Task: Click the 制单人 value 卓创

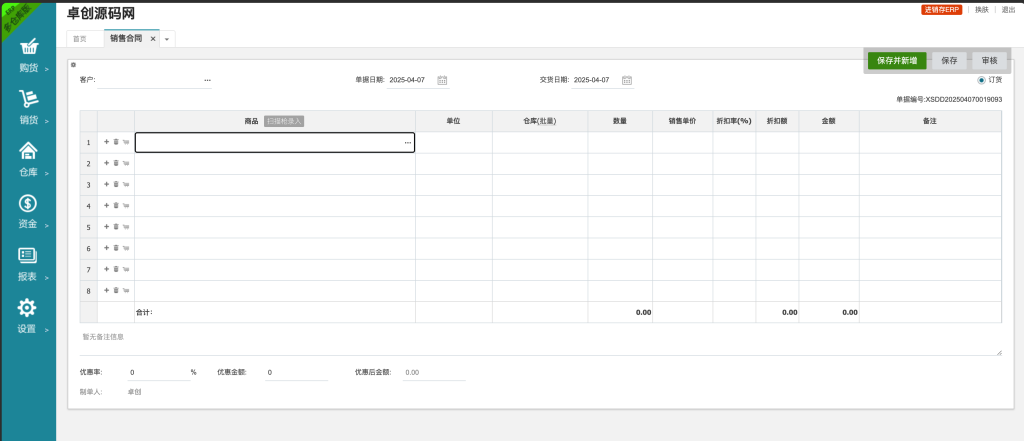Action: [135, 392]
